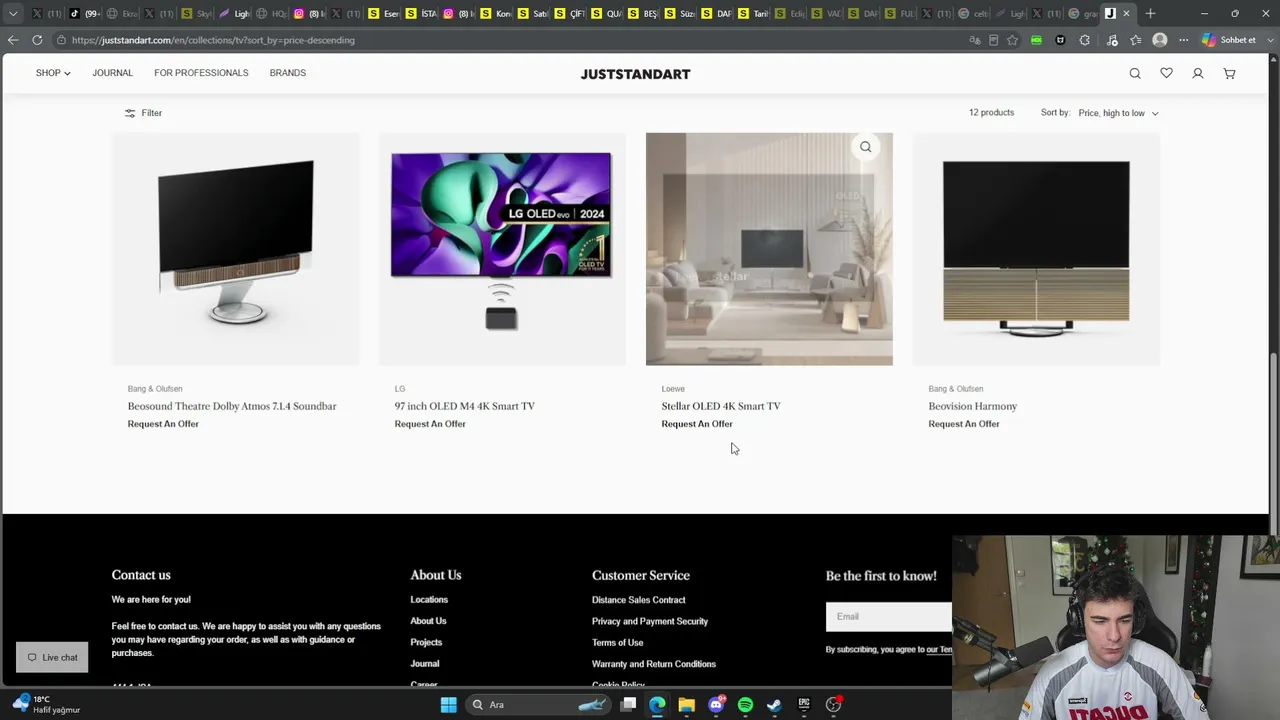Open FOR PROFESSIONALS in the navigation
Viewport: 1280px width, 720px height.
tap(201, 73)
